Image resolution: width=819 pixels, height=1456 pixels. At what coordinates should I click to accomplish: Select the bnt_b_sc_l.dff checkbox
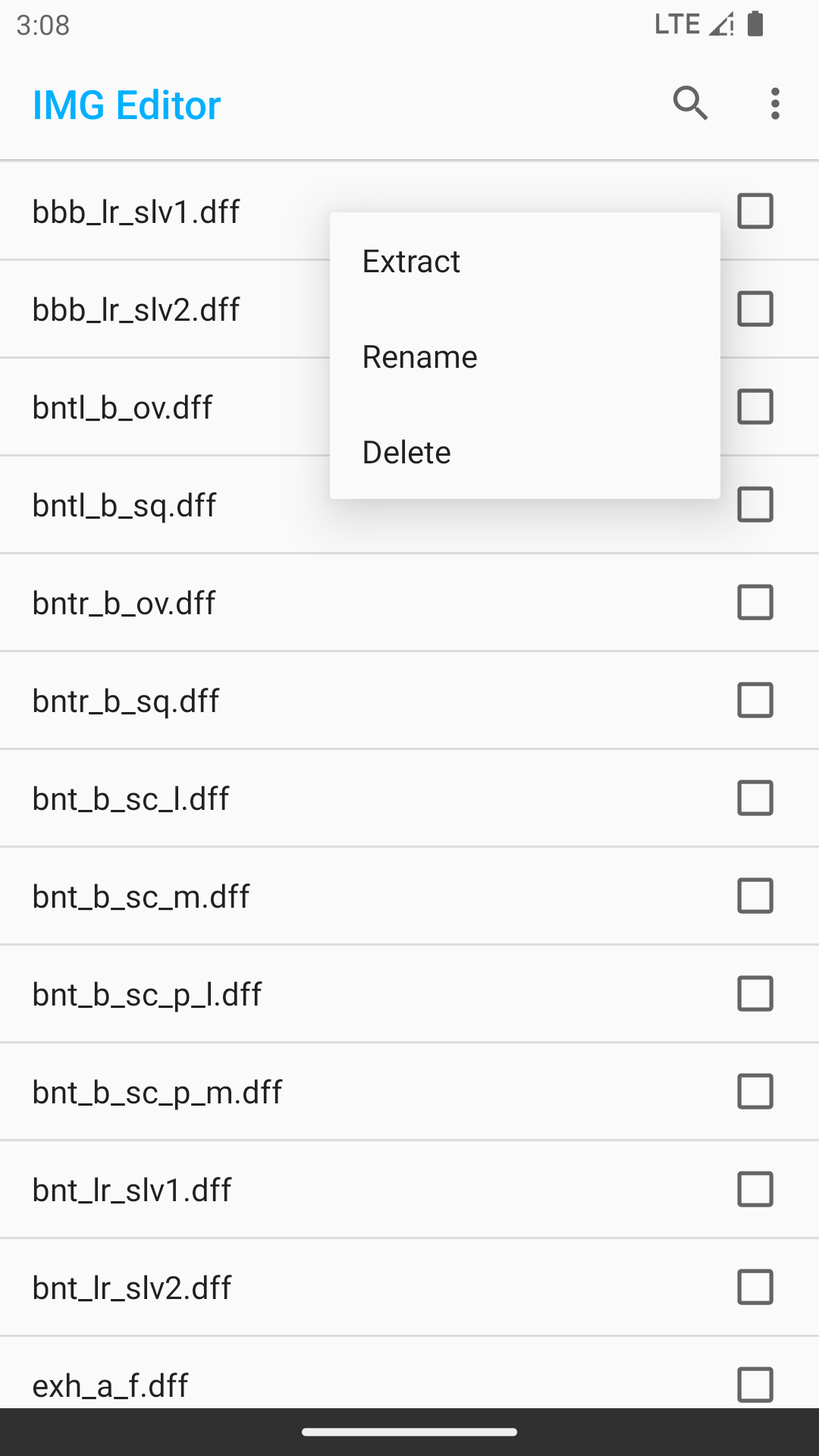click(755, 798)
